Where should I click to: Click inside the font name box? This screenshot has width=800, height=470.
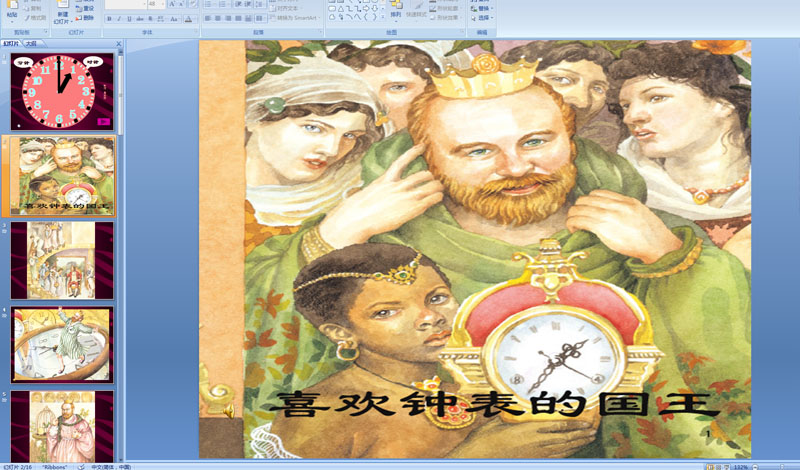(124, 4)
